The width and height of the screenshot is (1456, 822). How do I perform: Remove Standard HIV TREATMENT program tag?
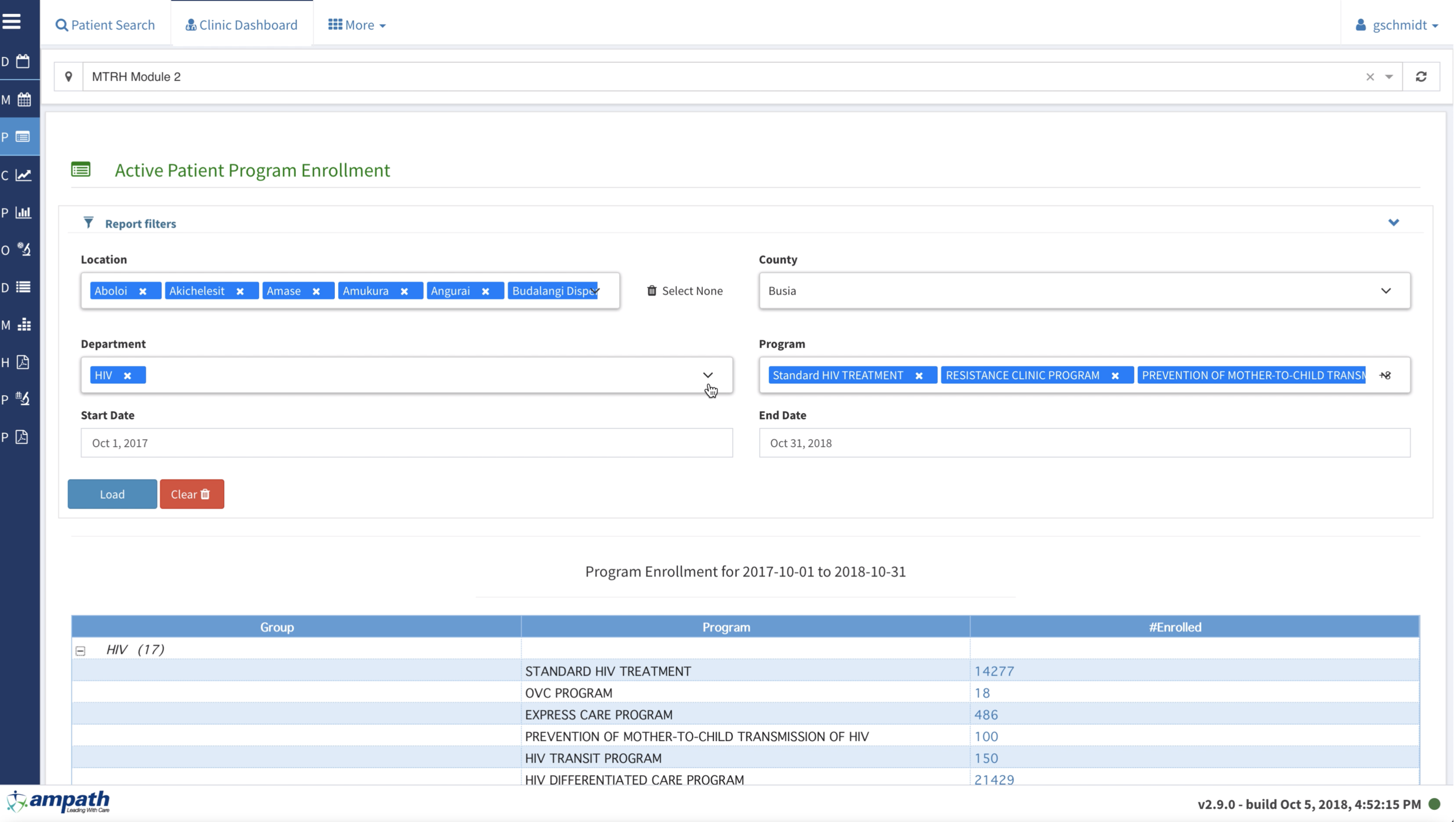point(919,376)
